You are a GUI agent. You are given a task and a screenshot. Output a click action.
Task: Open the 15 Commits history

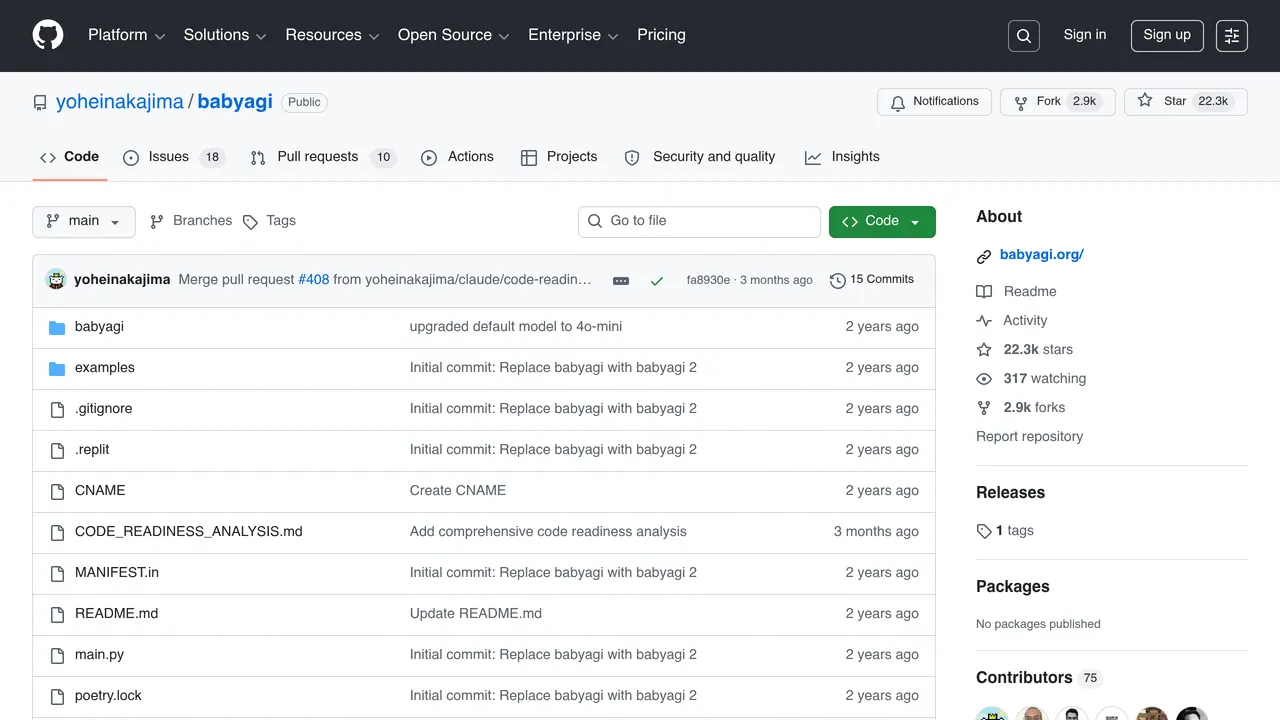(x=872, y=280)
